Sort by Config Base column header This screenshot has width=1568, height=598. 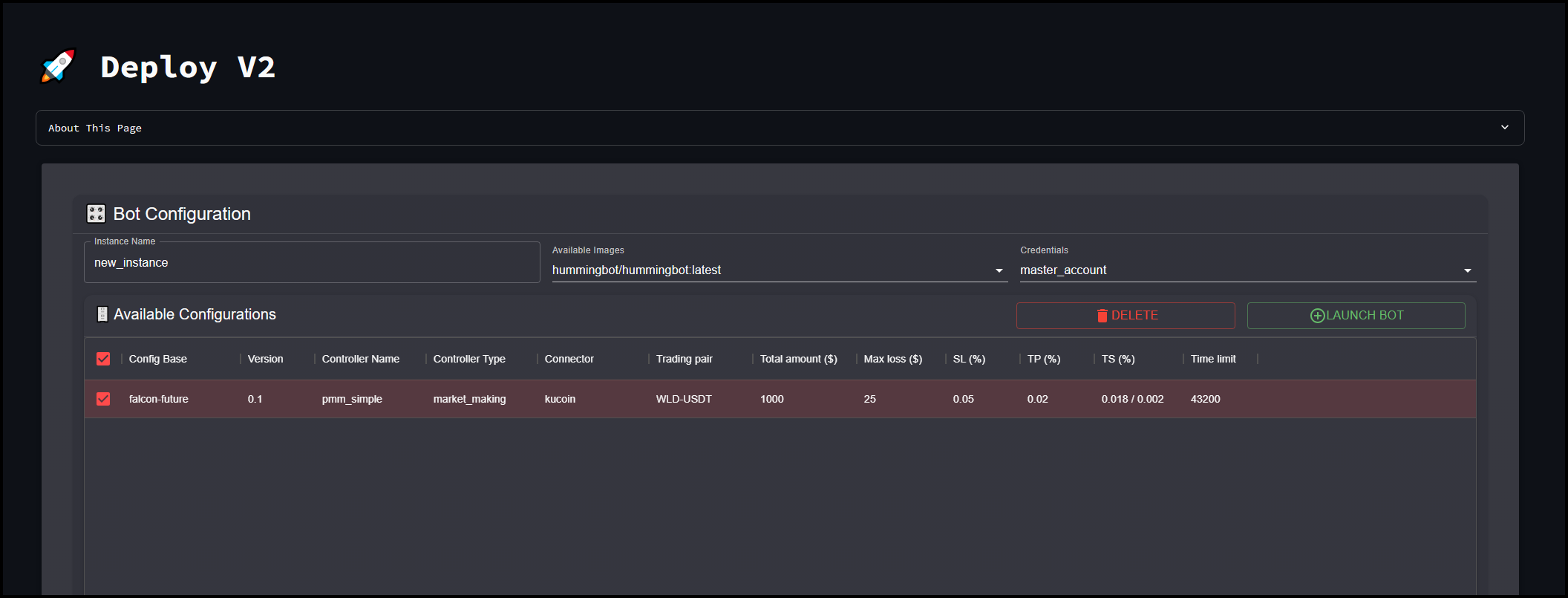(x=158, y=359)
